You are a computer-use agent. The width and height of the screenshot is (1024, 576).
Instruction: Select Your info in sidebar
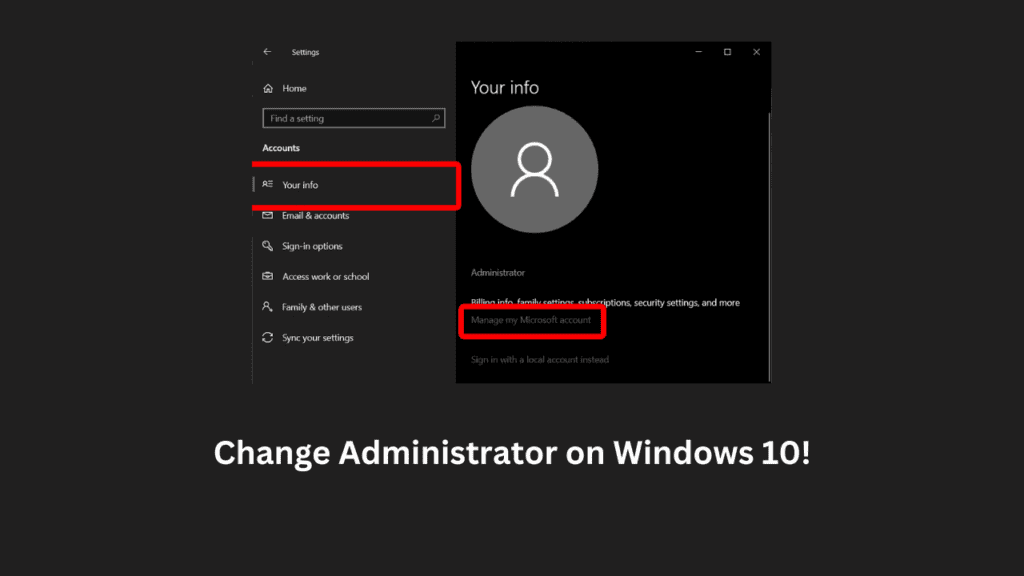(300, 185)
